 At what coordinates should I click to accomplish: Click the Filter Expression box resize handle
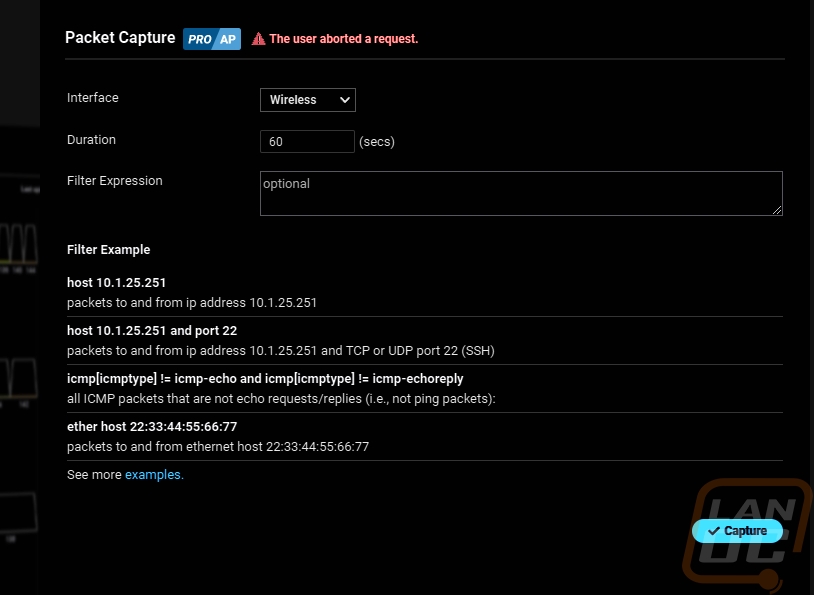777,210
